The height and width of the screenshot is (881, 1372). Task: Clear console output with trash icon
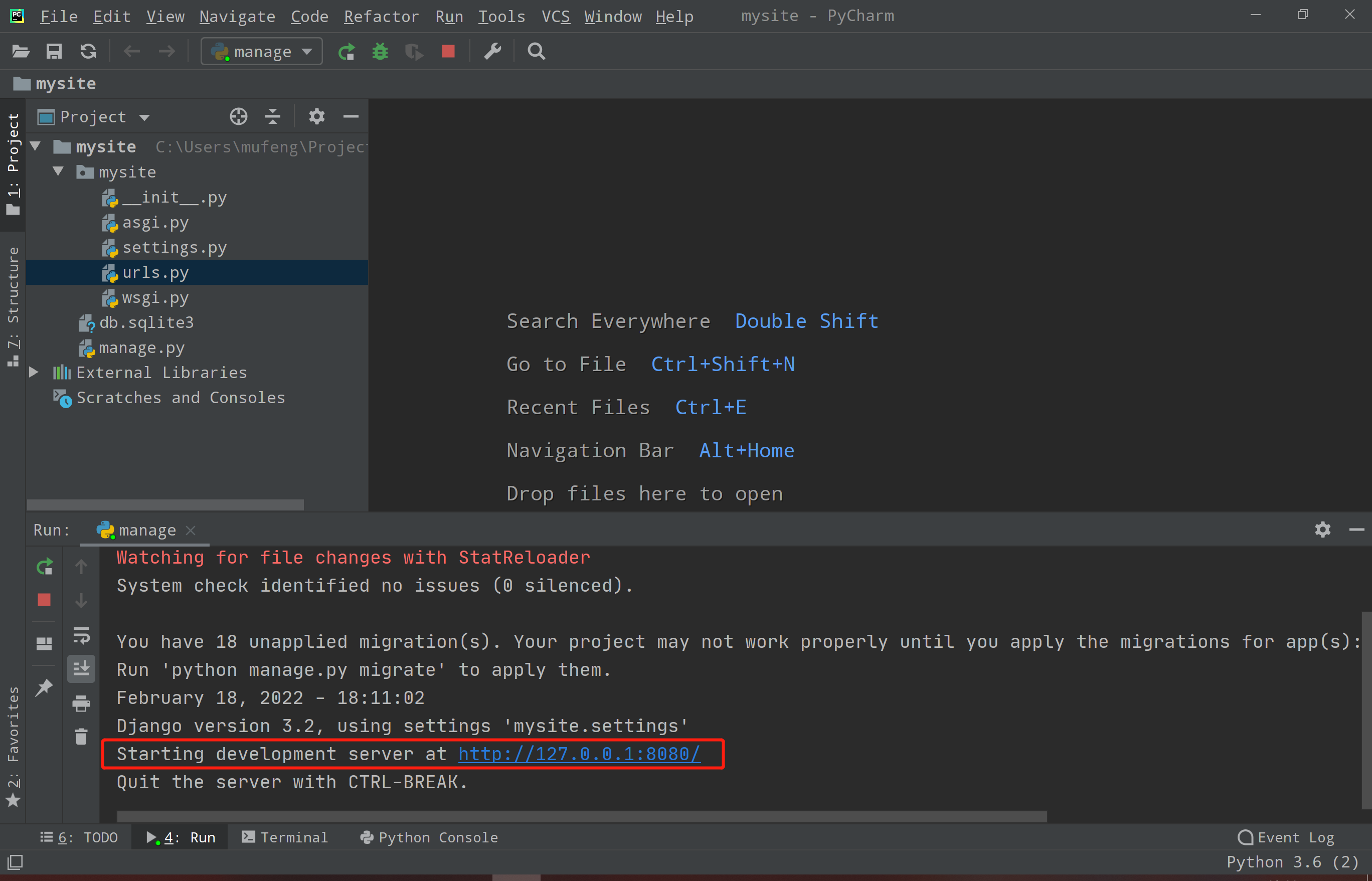pyautogui.click(x=81, y=736)
